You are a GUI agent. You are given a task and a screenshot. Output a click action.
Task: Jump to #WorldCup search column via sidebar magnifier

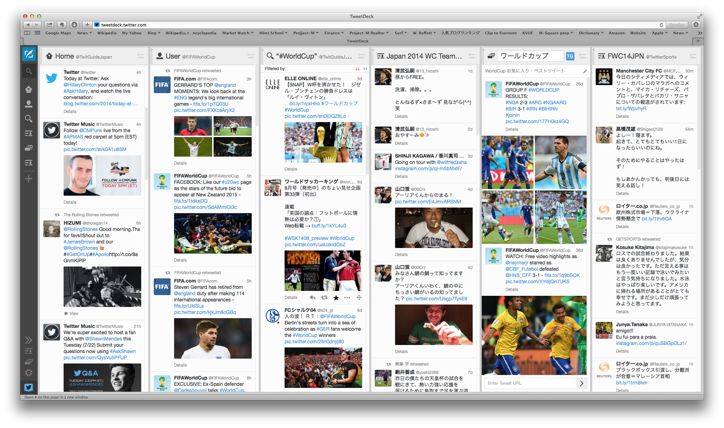(x=29, y=119)
